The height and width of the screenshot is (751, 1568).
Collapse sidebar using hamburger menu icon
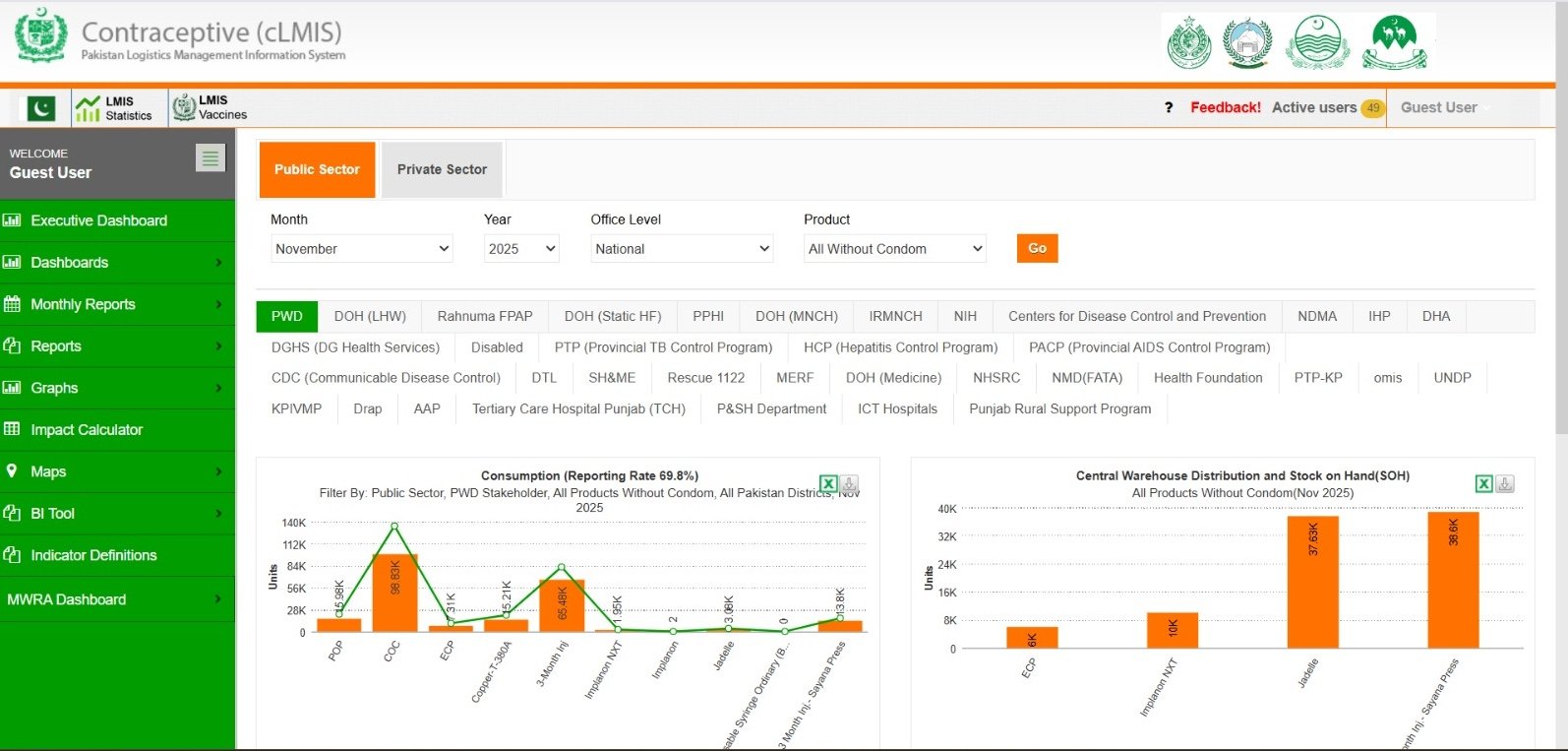point(211,158)
